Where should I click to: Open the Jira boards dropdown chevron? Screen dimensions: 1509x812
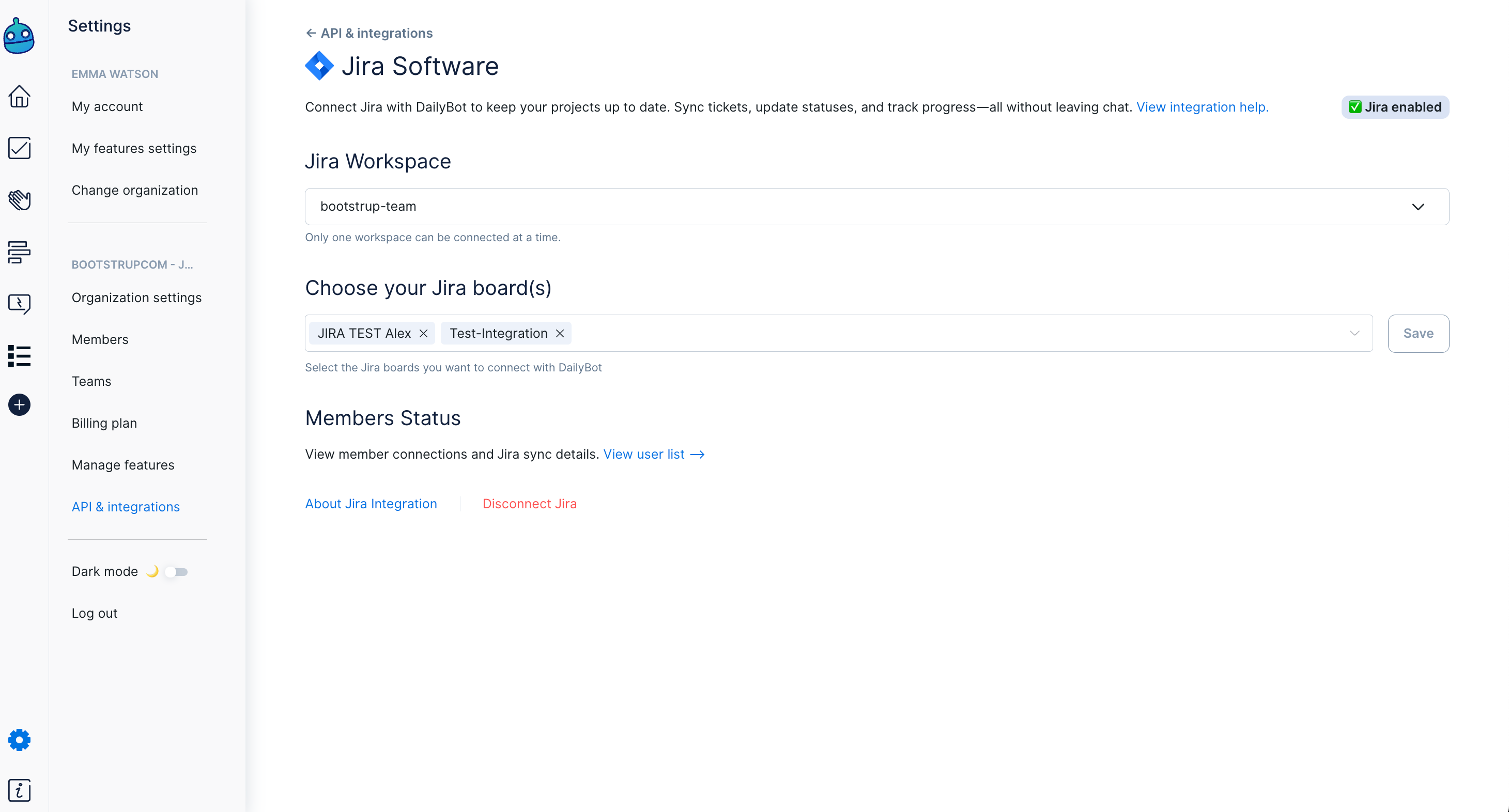click(x=1354, y=333)
